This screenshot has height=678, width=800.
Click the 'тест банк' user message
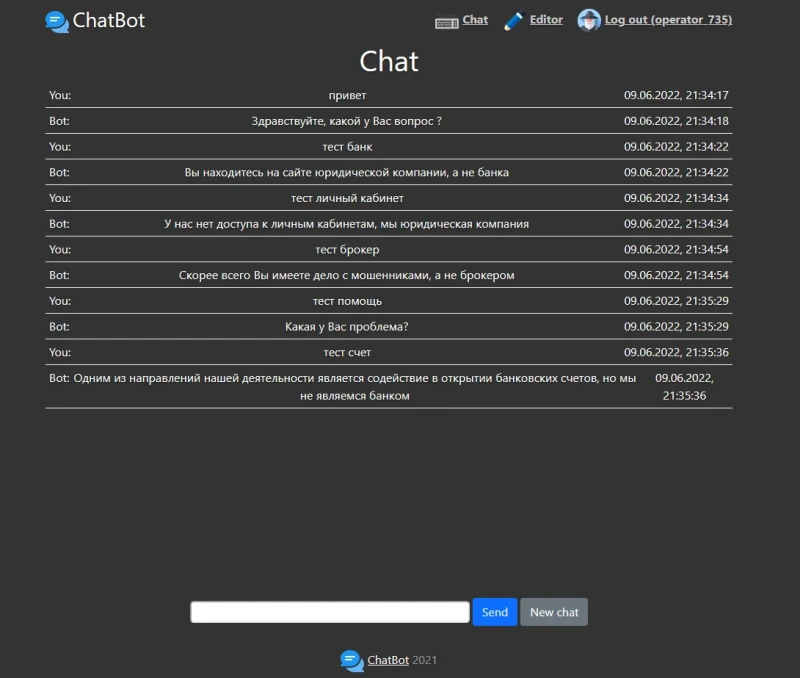[347, 147]
